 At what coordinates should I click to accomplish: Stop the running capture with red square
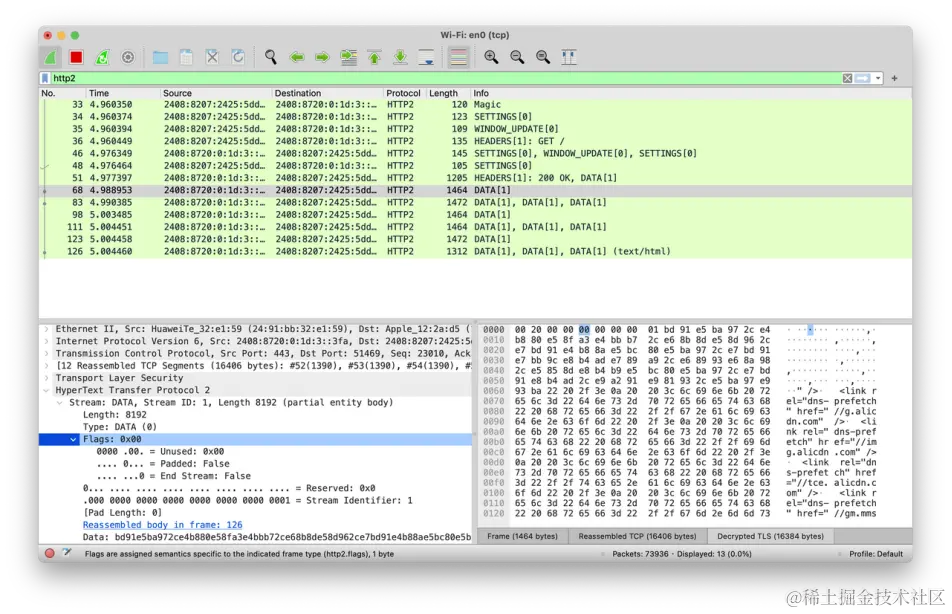pos(76,57)
